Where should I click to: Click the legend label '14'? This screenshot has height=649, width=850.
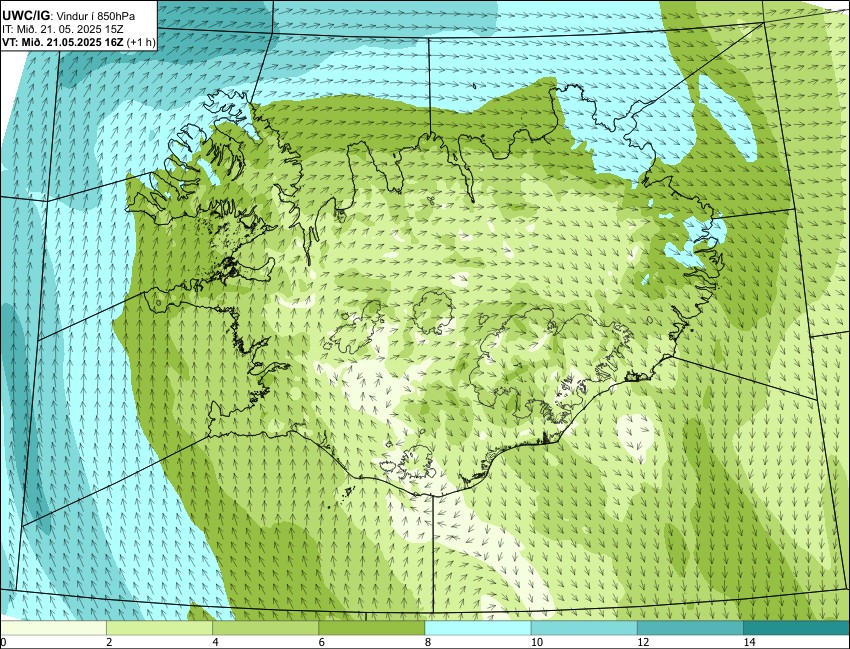click(x=749, y=642)
